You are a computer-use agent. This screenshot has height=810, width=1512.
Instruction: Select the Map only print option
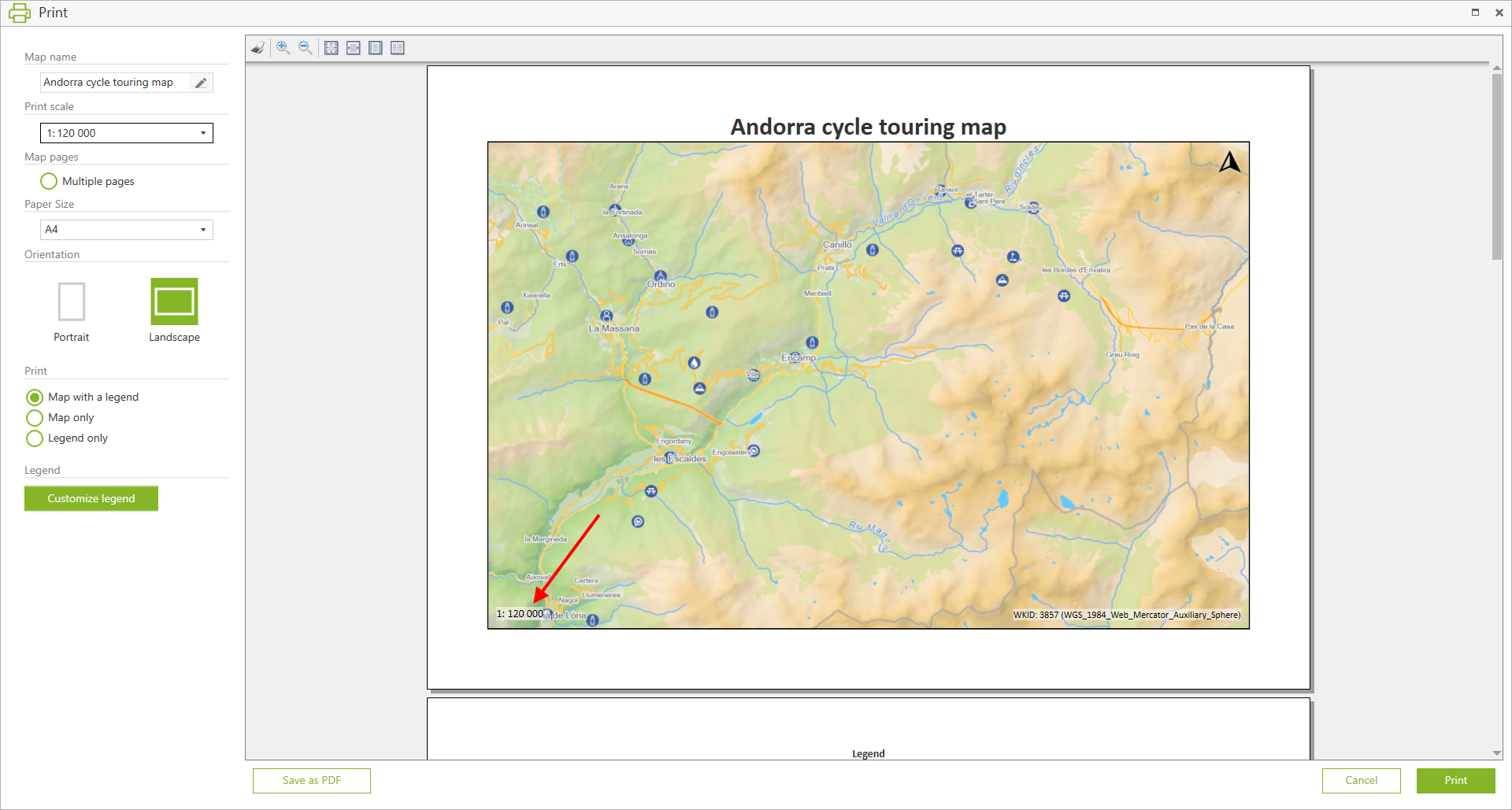(35, 418)
